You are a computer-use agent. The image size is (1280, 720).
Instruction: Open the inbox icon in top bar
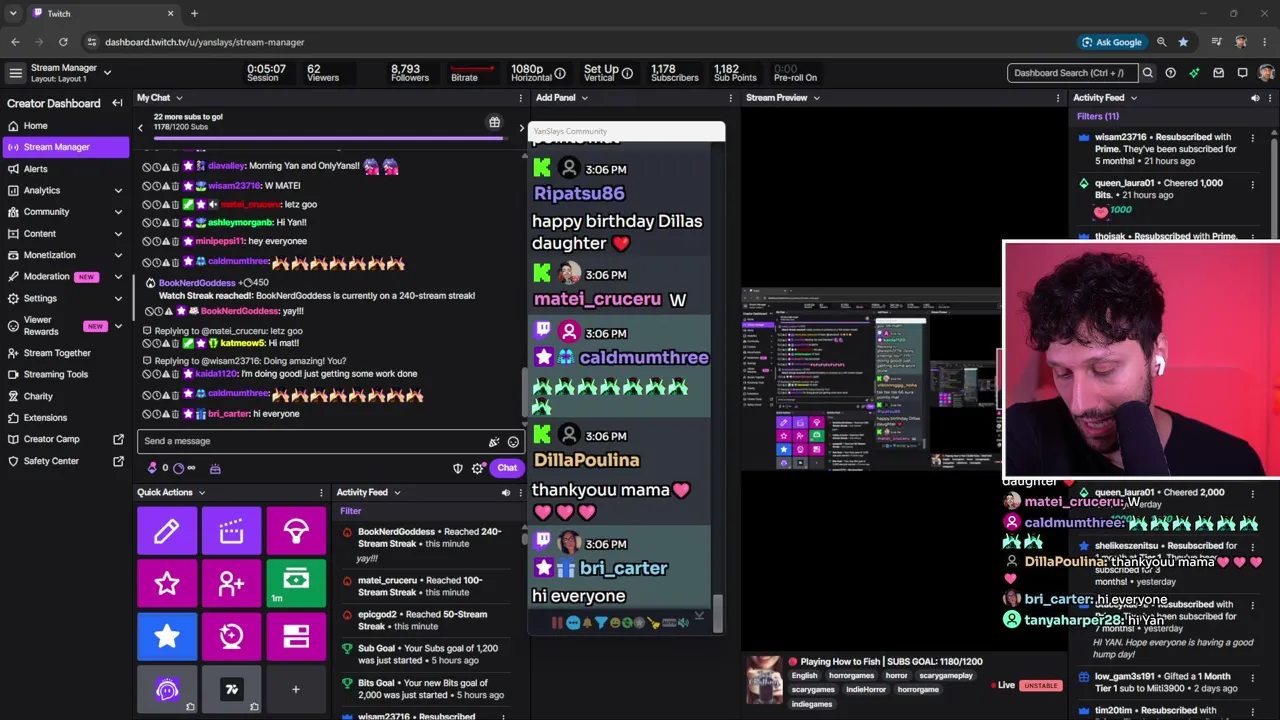[x=1218, y=73]
